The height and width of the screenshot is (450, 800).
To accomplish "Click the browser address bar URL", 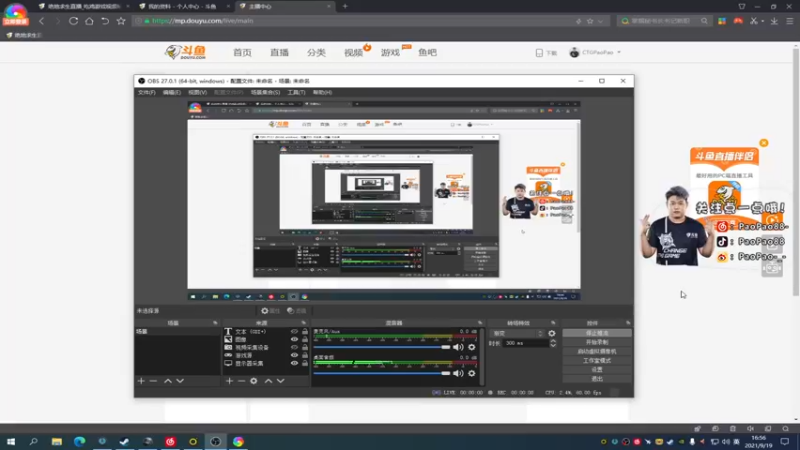I will click(203, 21).
